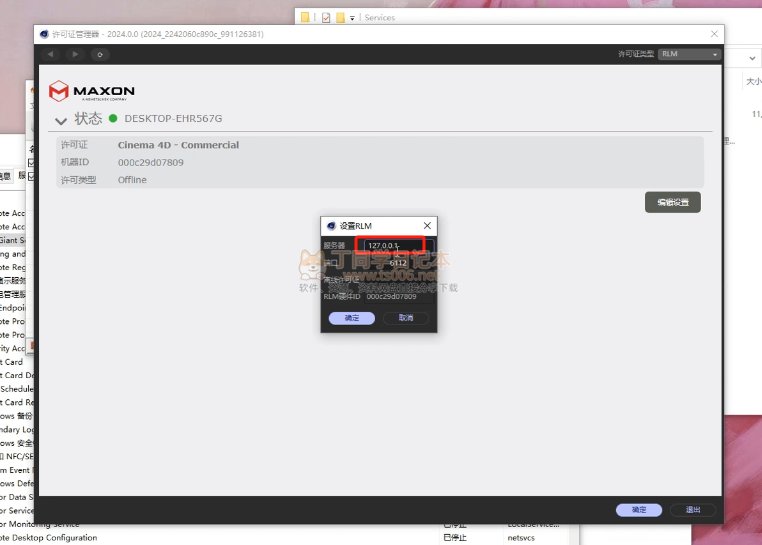This screenshot has width=762, height=545.
Task: Go forward with the right arrow button
Action: pyautogui.click(x=75, y=54)
